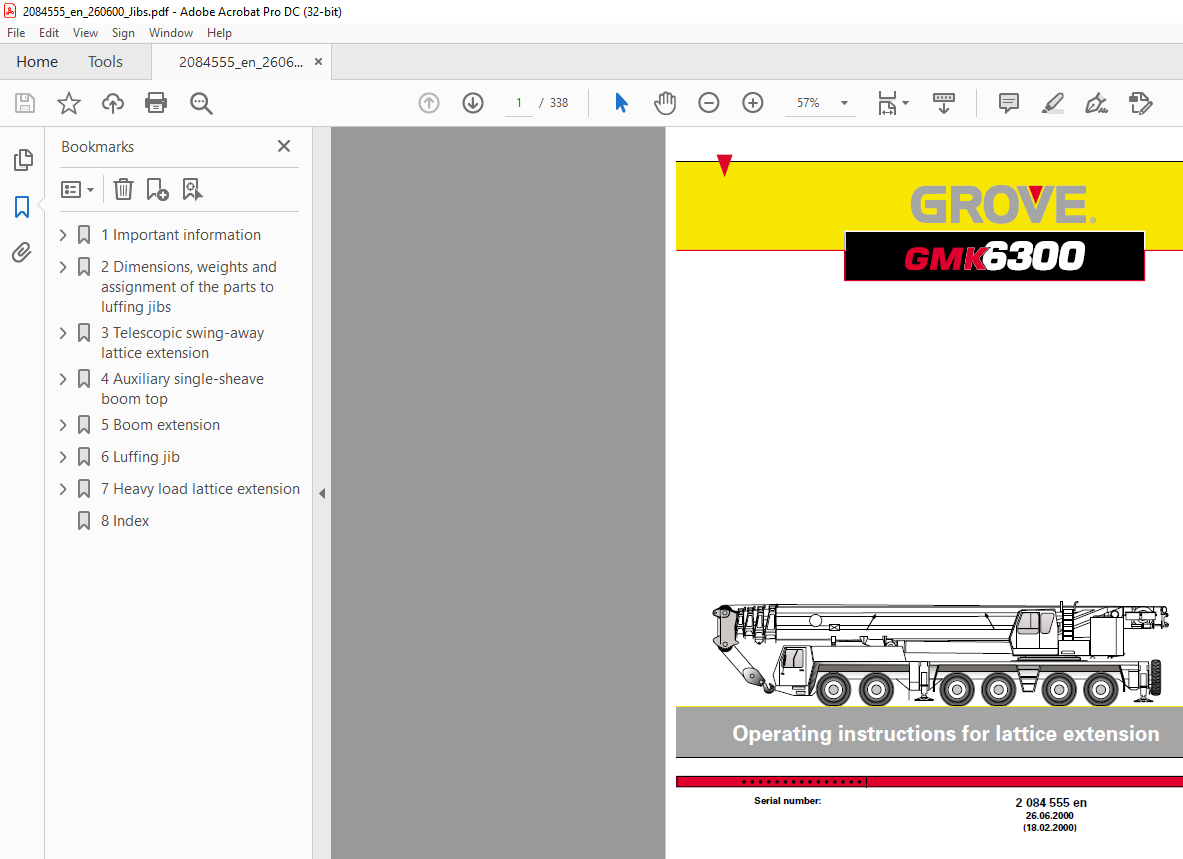
Task: Expand '2 Dimensions, weights' bookmark
Action: pyautogui.click(x=63, y=267)
